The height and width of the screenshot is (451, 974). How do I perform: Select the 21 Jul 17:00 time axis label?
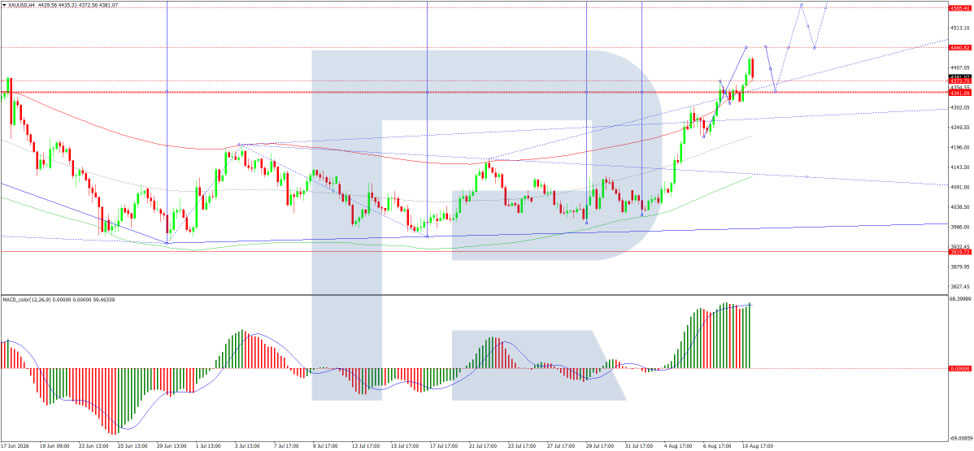coord(482,446)
